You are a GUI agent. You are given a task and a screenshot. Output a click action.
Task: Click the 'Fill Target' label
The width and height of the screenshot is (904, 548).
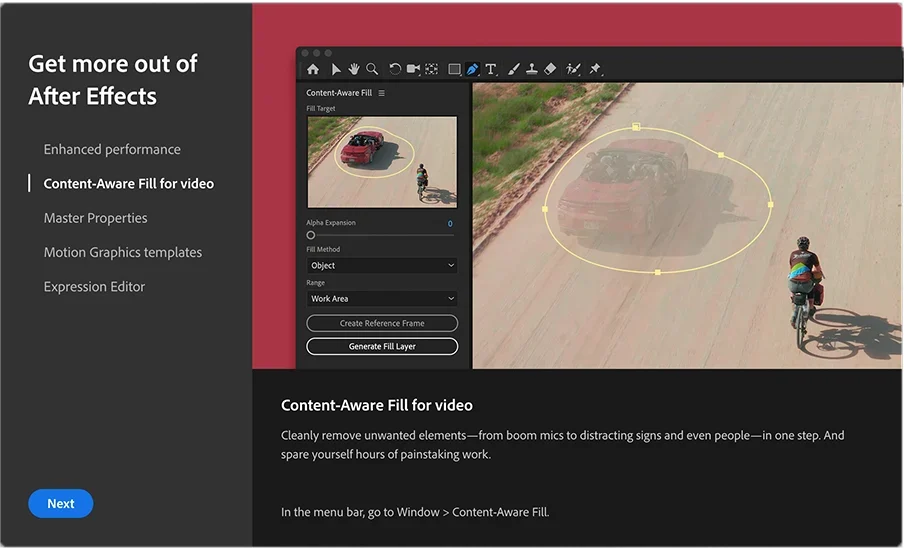coord(321,108)
